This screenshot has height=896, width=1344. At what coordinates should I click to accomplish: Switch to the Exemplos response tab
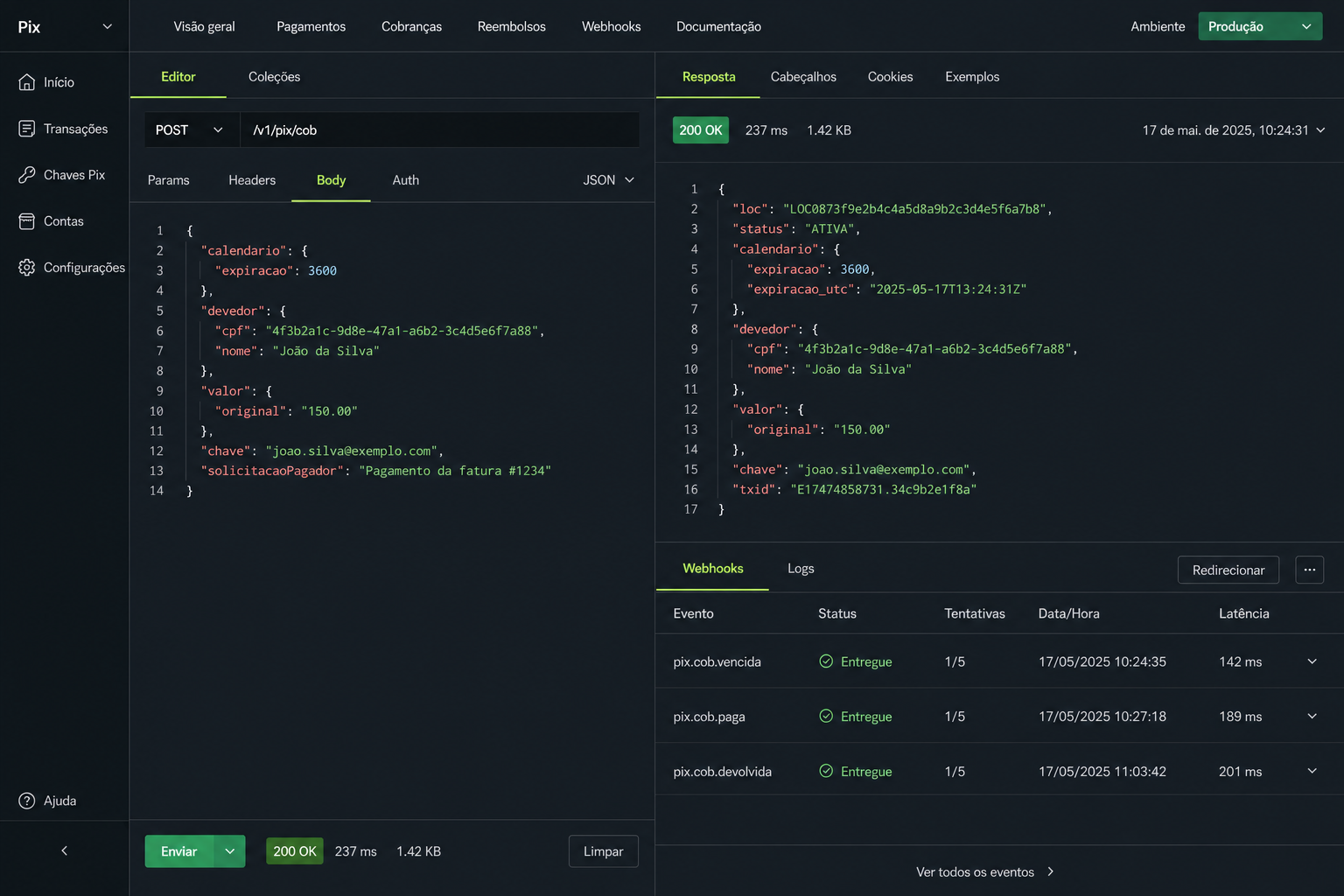pyautogui.click(x=972, y=77)
